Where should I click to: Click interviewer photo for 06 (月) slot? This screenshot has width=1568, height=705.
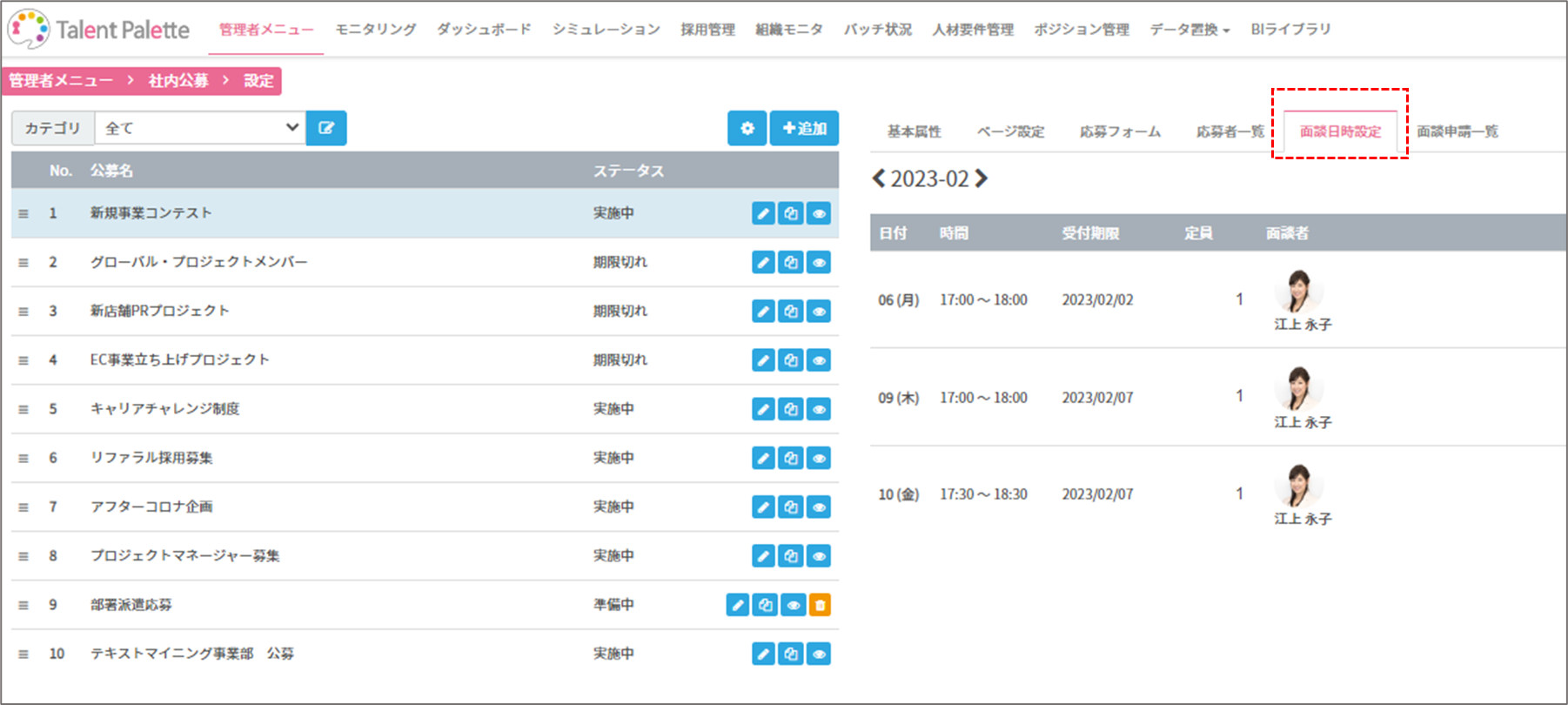(1298, 292)
